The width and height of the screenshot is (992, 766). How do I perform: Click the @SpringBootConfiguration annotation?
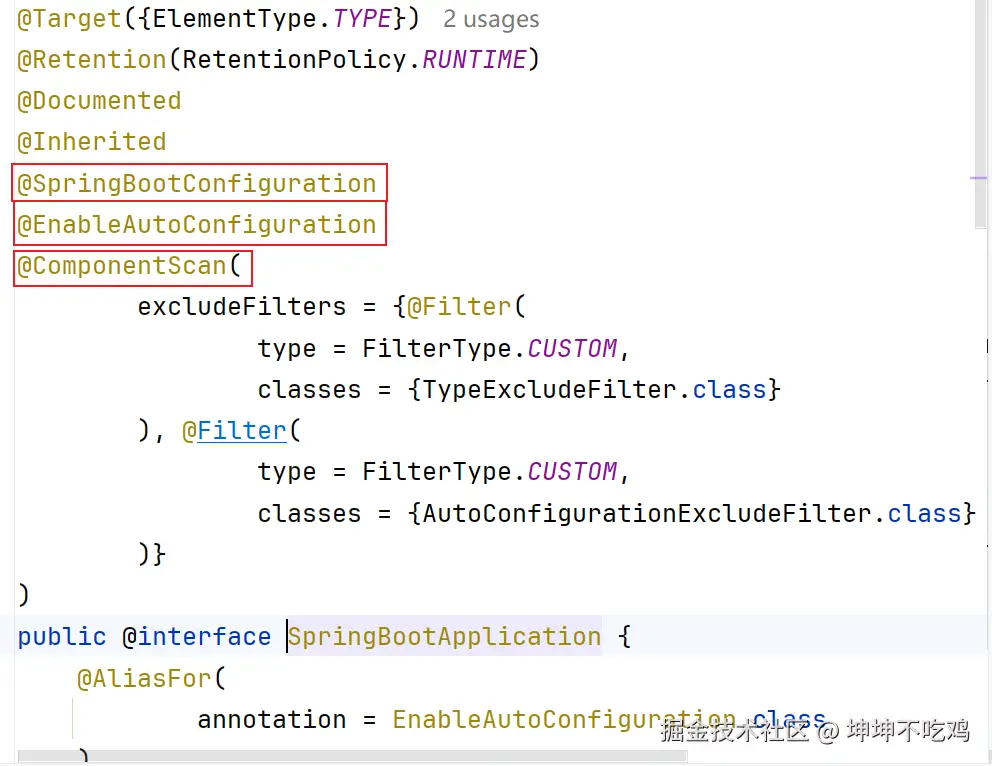(x=197, y=183)
